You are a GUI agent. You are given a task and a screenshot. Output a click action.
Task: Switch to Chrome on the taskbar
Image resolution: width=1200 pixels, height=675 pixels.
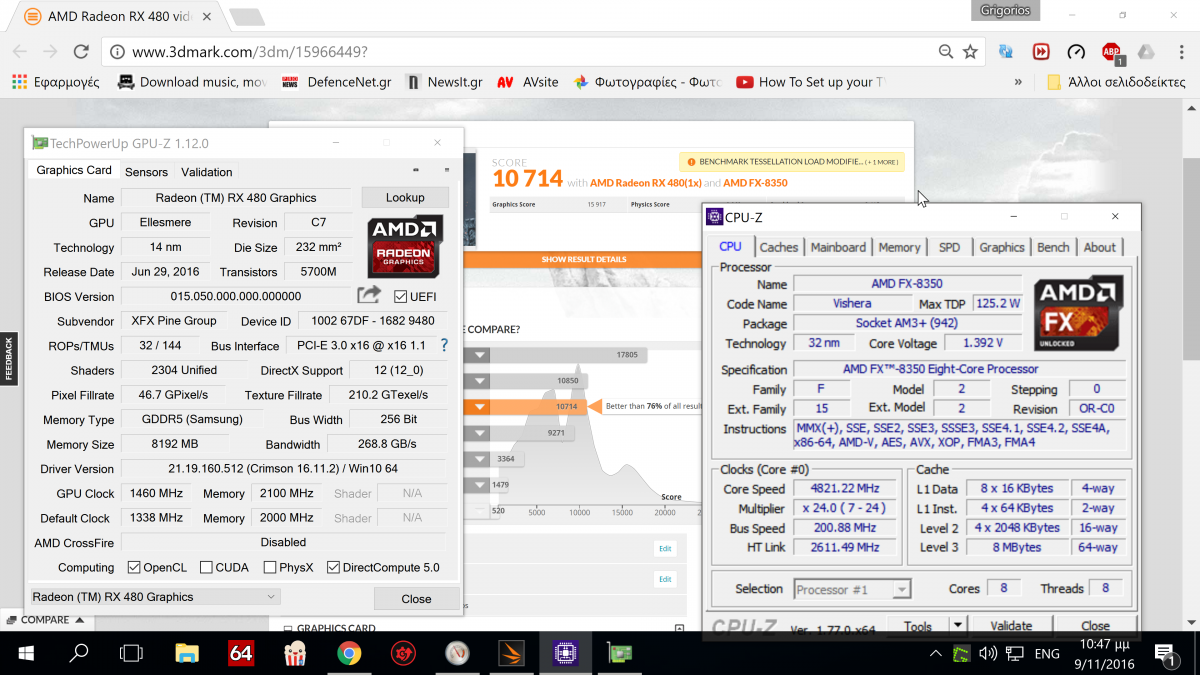click(348, 654)
